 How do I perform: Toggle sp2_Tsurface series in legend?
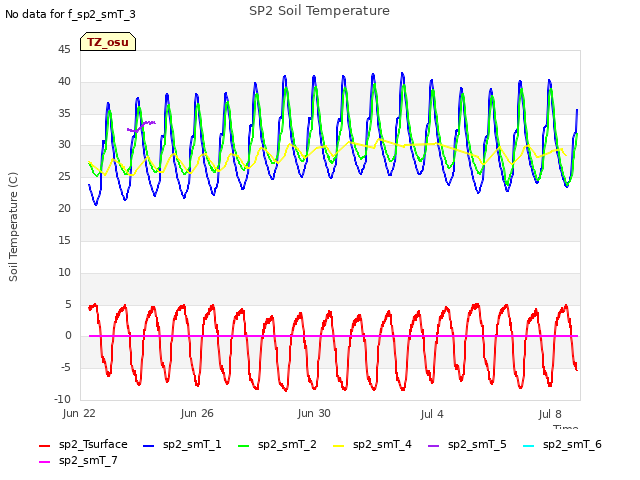83,444
